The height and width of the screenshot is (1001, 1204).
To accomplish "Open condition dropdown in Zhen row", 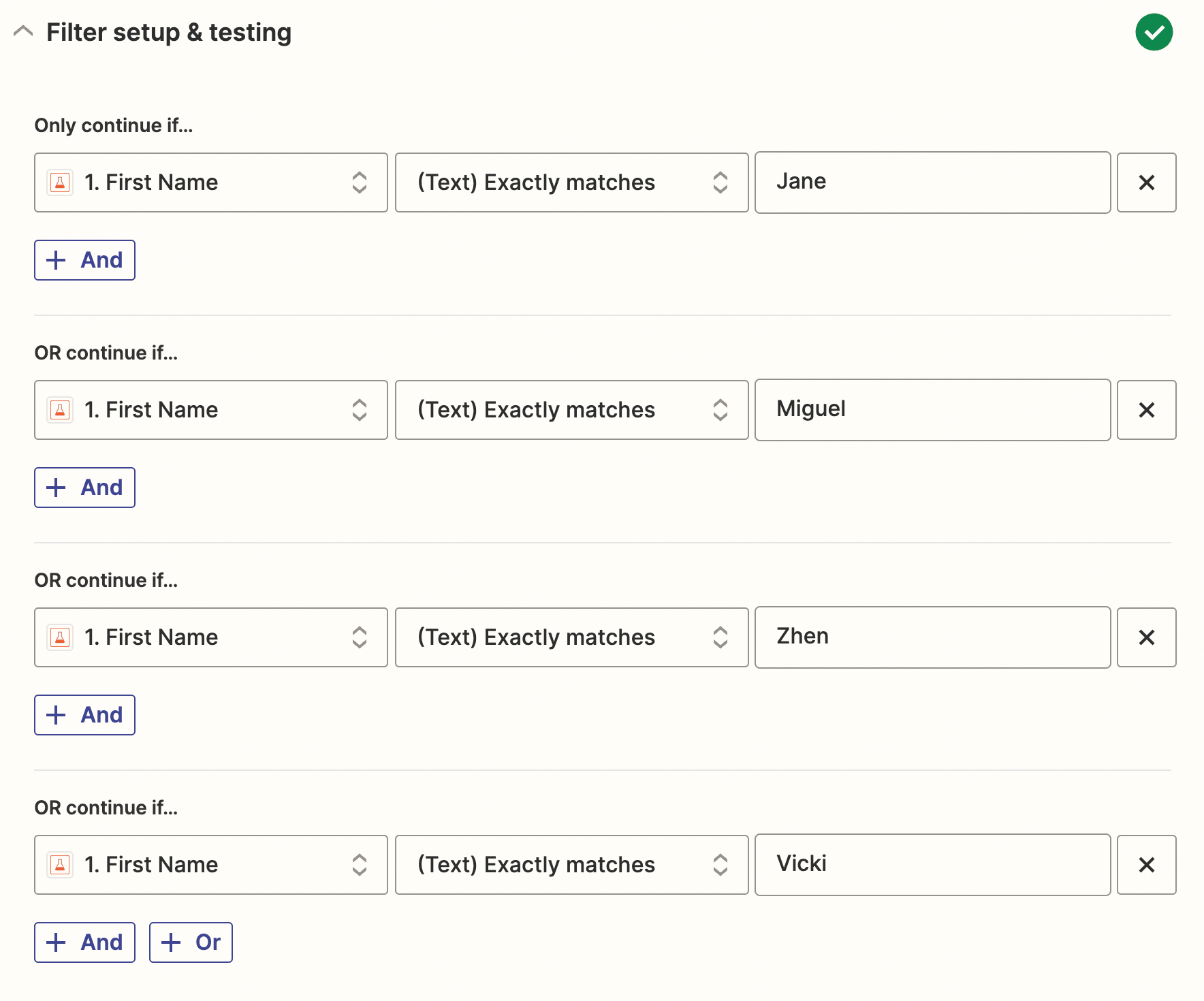I will [x=572, y=637].
